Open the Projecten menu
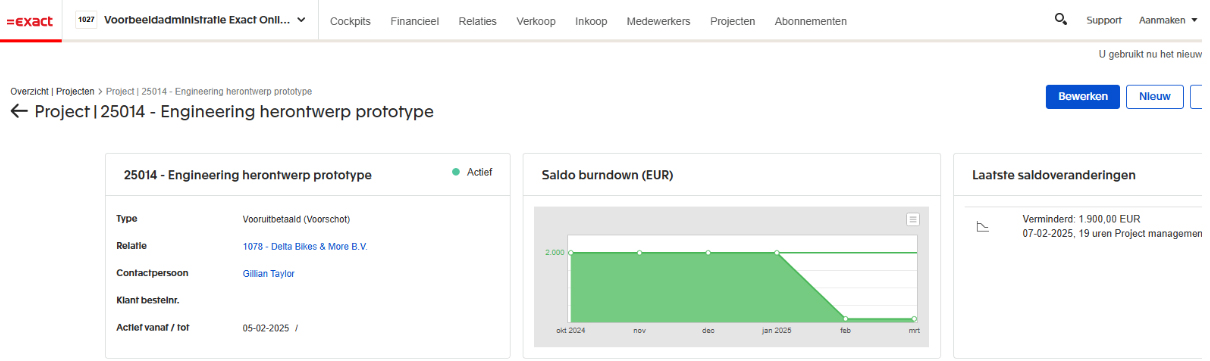 [x=732, y=21]
